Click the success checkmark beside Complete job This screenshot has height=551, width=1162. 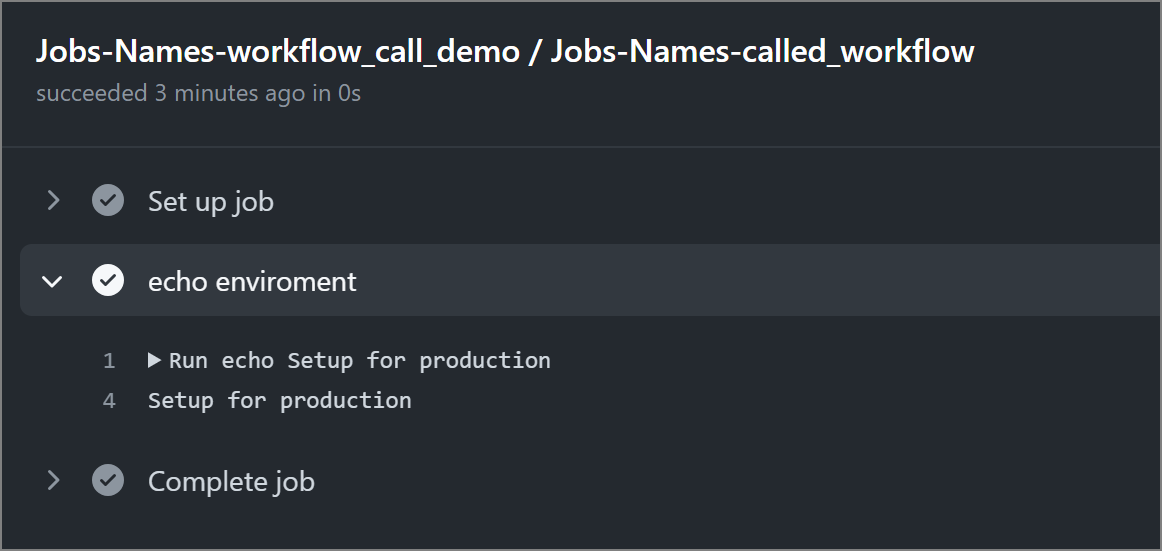(108, 481)
